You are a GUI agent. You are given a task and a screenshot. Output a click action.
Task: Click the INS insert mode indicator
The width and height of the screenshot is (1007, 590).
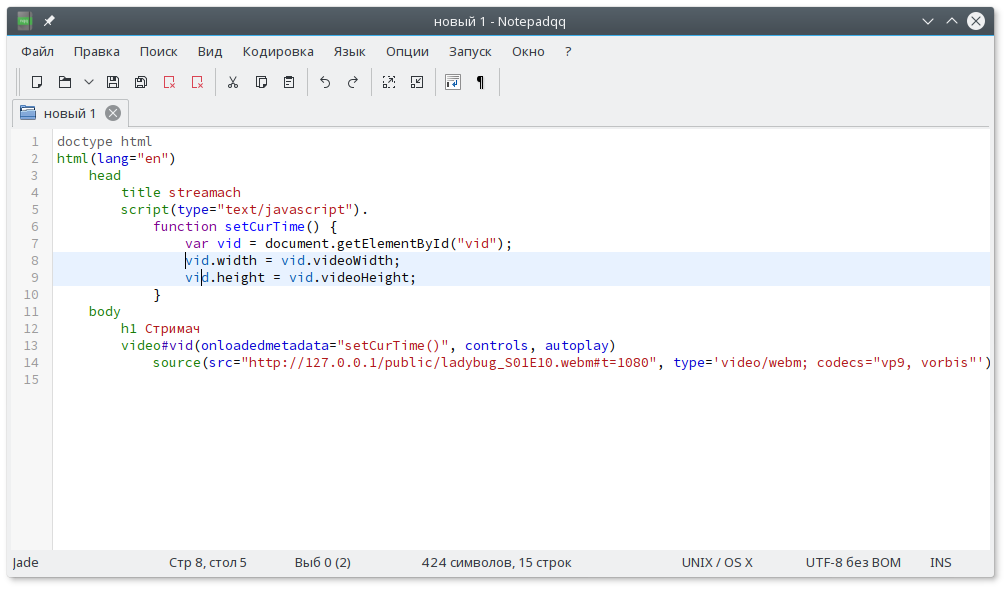tap(941, 562)
